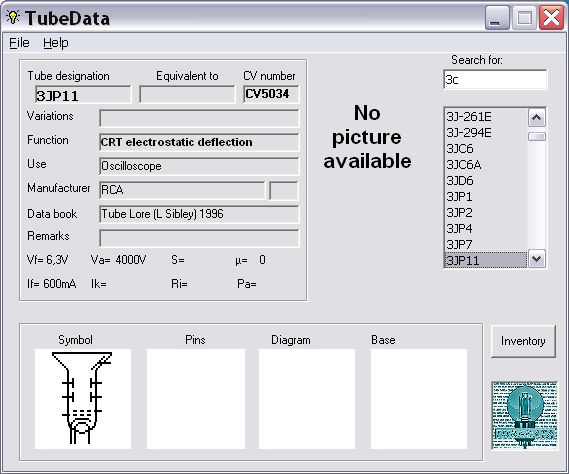Click the CV number field CV5034
This screenshot has height=474, width=569.
(271, 94)
